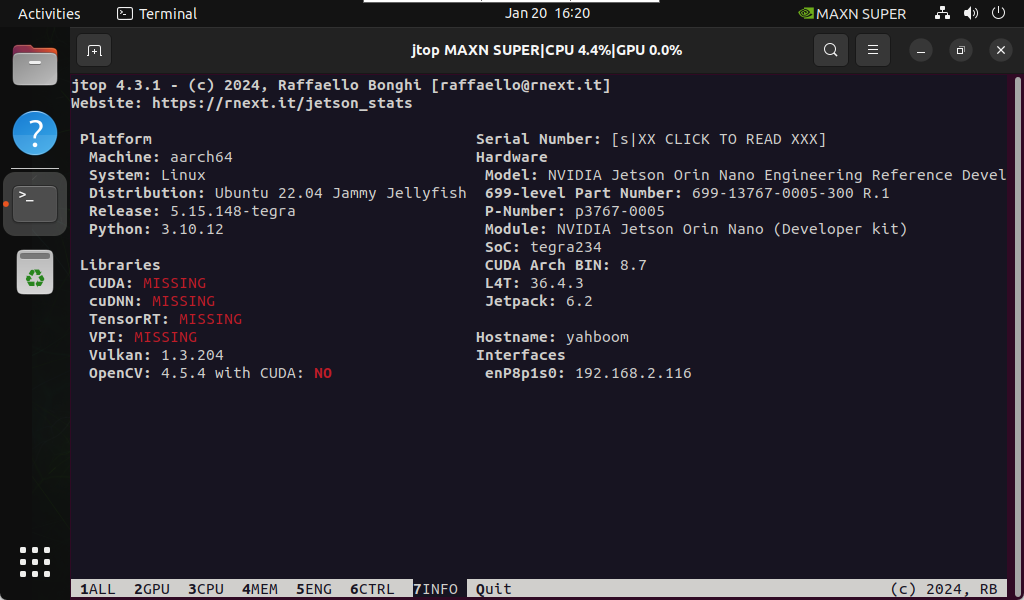Switch to the 2GPU tab in jtop
The image size is (1024, 600).
tap(151, 589)
